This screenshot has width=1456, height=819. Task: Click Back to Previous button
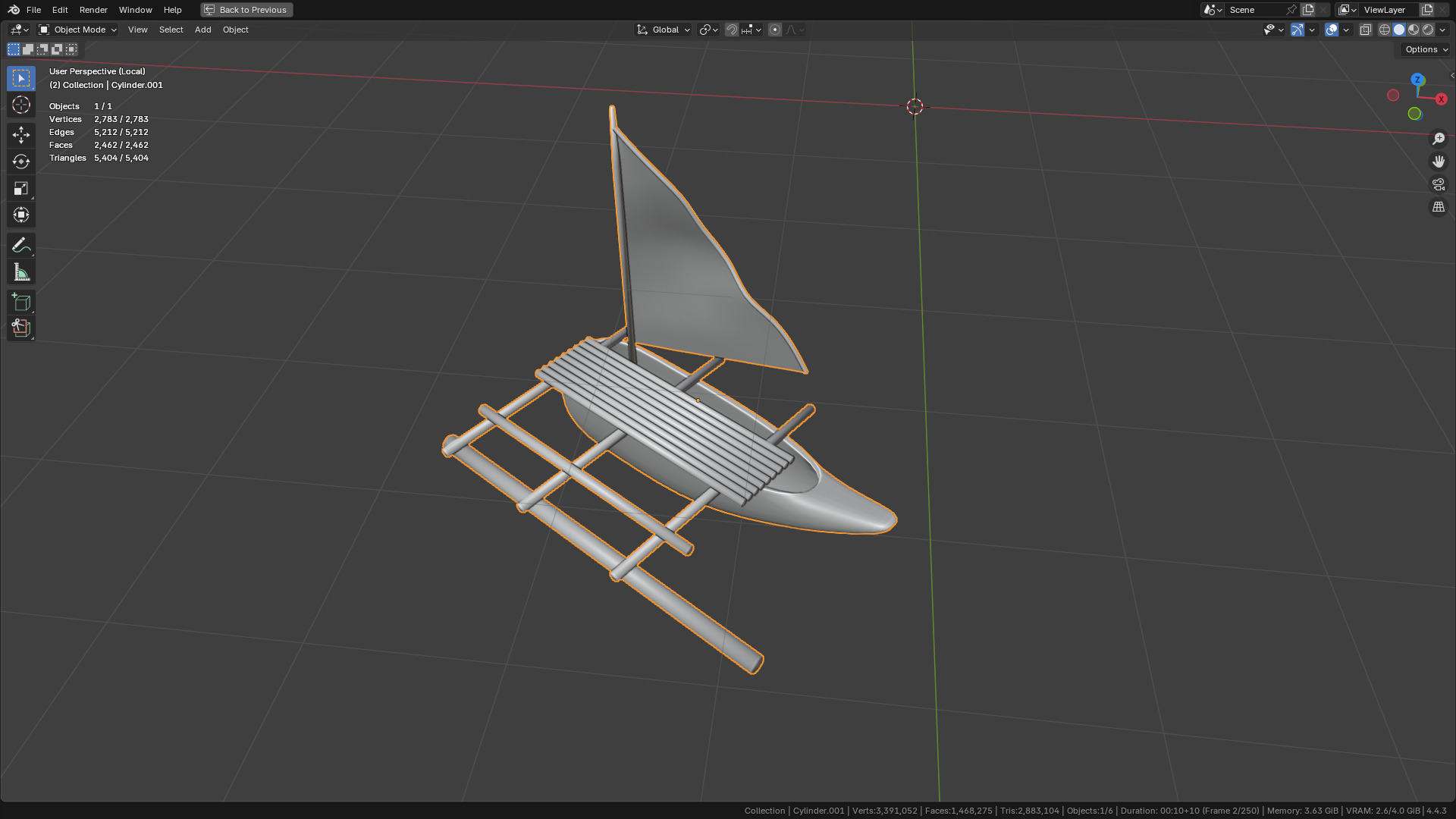click(x=246, y=10)
